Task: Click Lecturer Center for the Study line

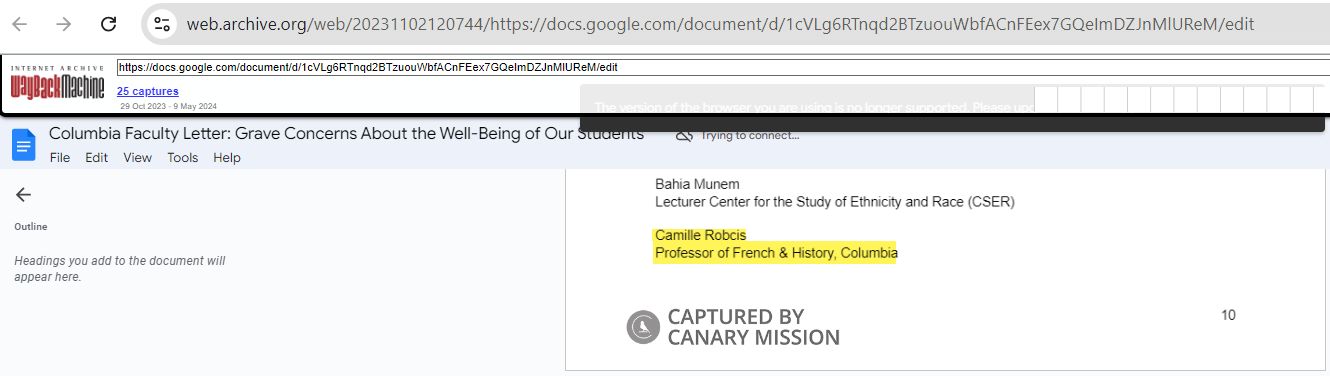Action: pyautogui.click(x=835, y=202)
